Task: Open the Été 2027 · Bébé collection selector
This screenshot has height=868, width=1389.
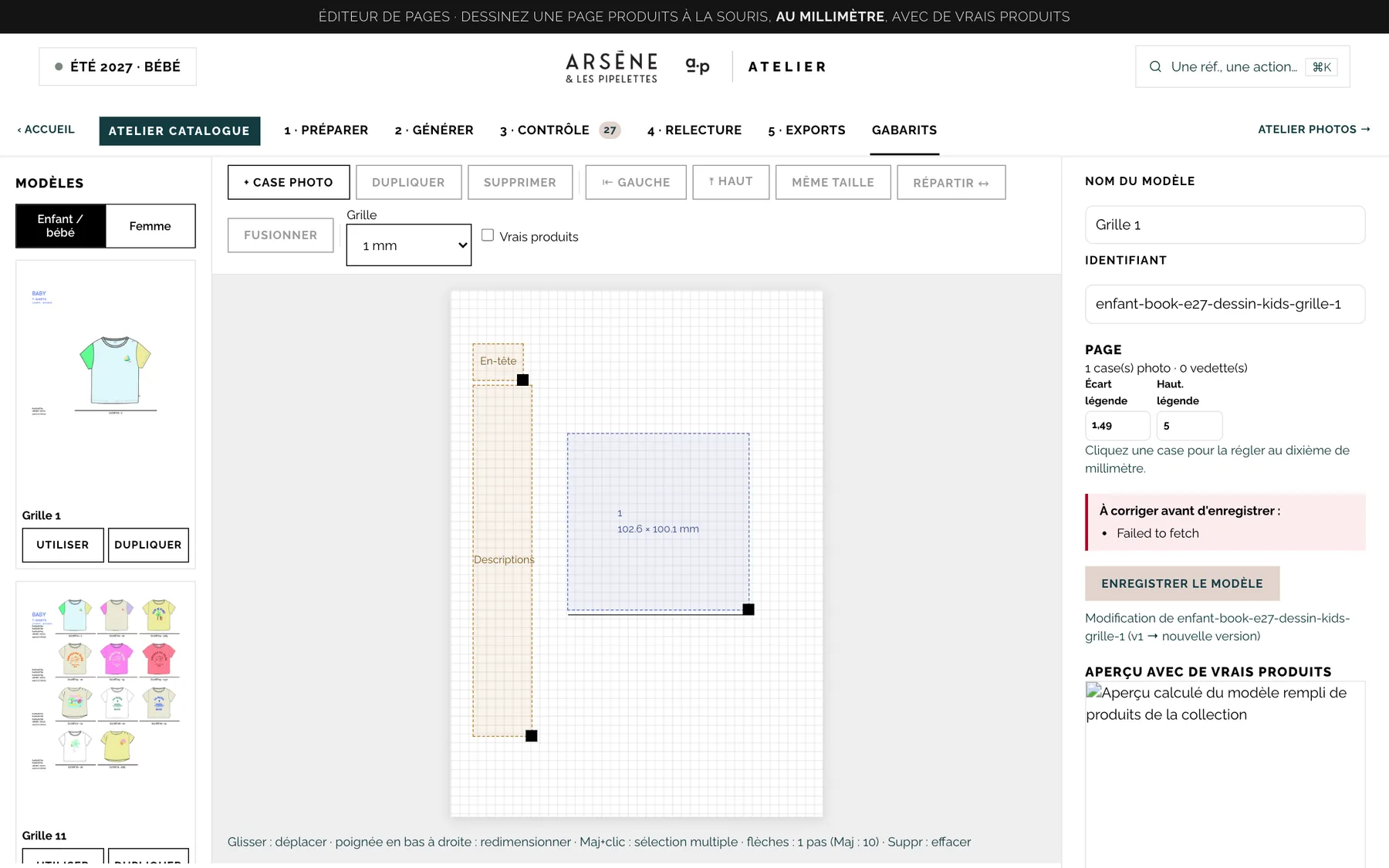Action: point(118,66)
